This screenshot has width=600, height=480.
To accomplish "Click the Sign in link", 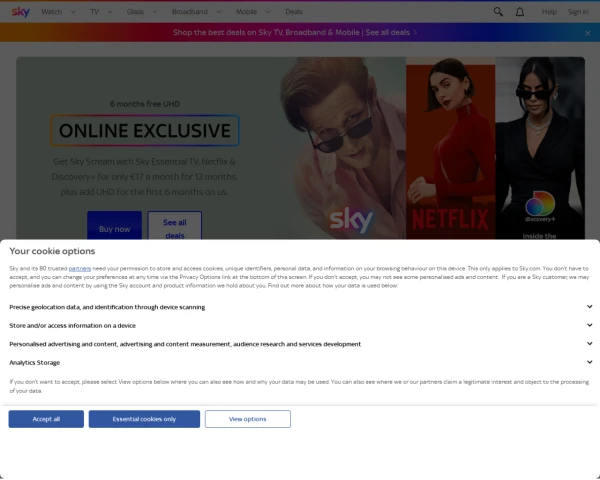I will 578,12.
